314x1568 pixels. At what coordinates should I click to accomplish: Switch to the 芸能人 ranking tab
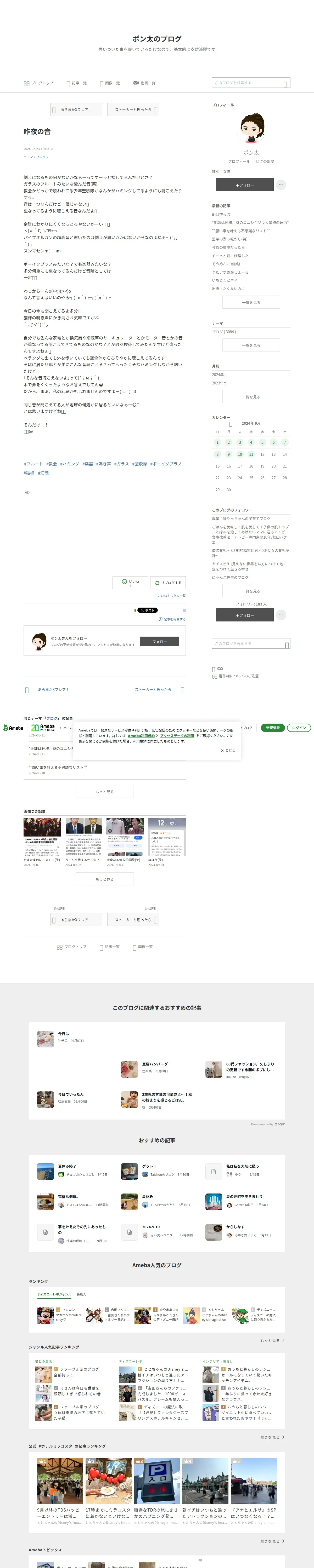(81, 1295)
